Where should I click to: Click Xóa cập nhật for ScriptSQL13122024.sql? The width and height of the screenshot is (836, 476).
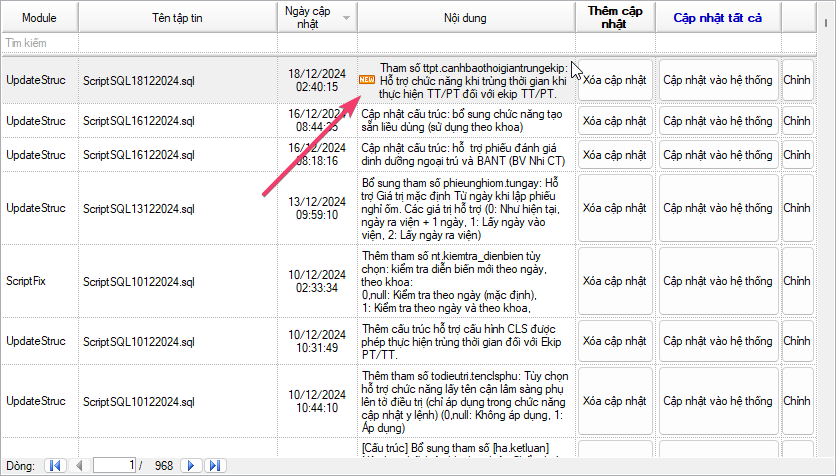click(x=615, y=208)
